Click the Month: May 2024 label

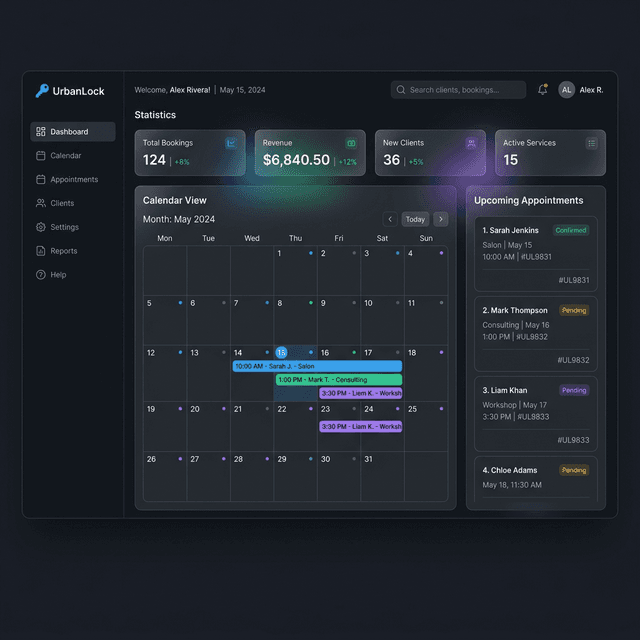[179, 219]
